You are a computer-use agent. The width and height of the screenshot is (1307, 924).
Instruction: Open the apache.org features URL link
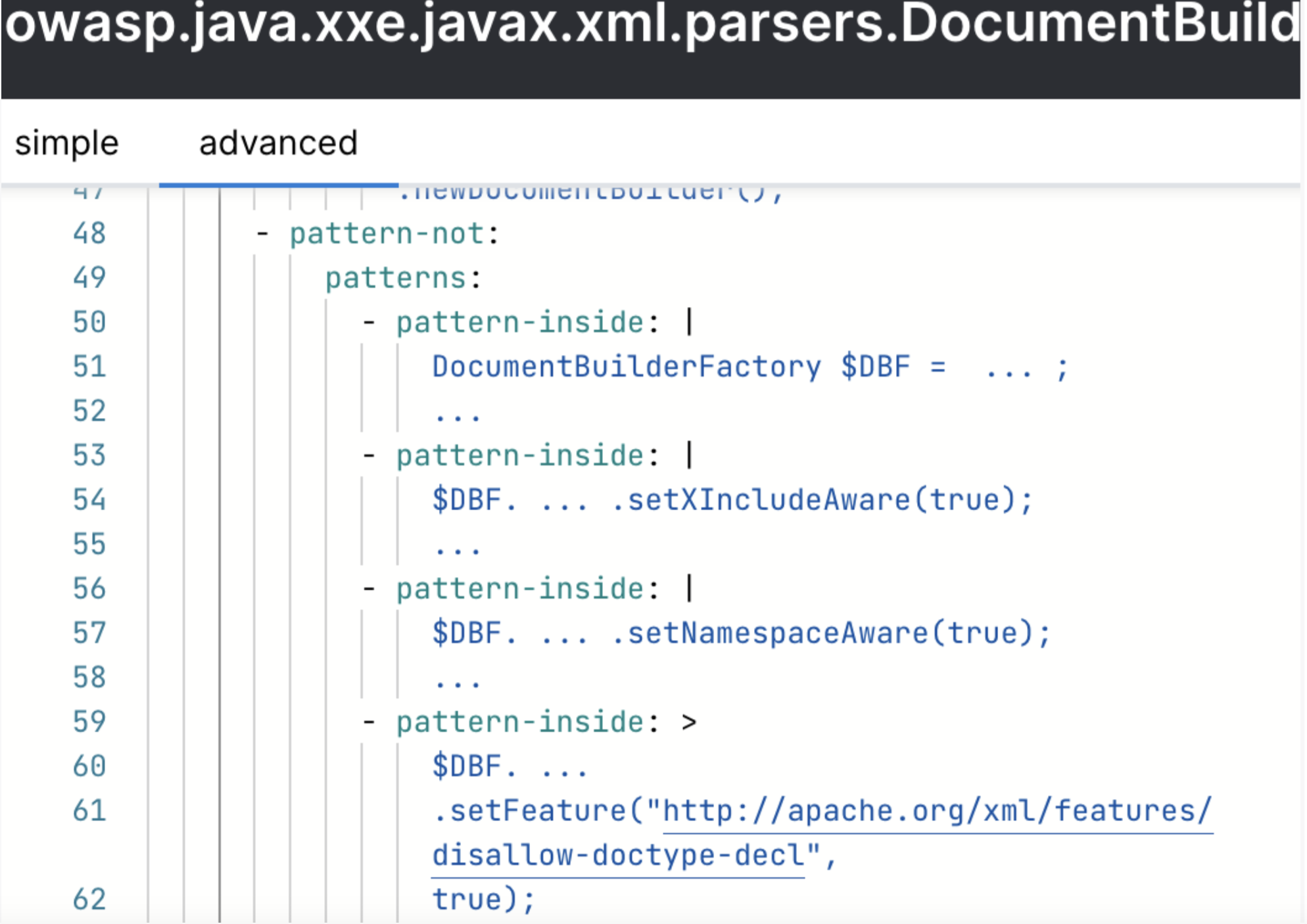[937, 810]
